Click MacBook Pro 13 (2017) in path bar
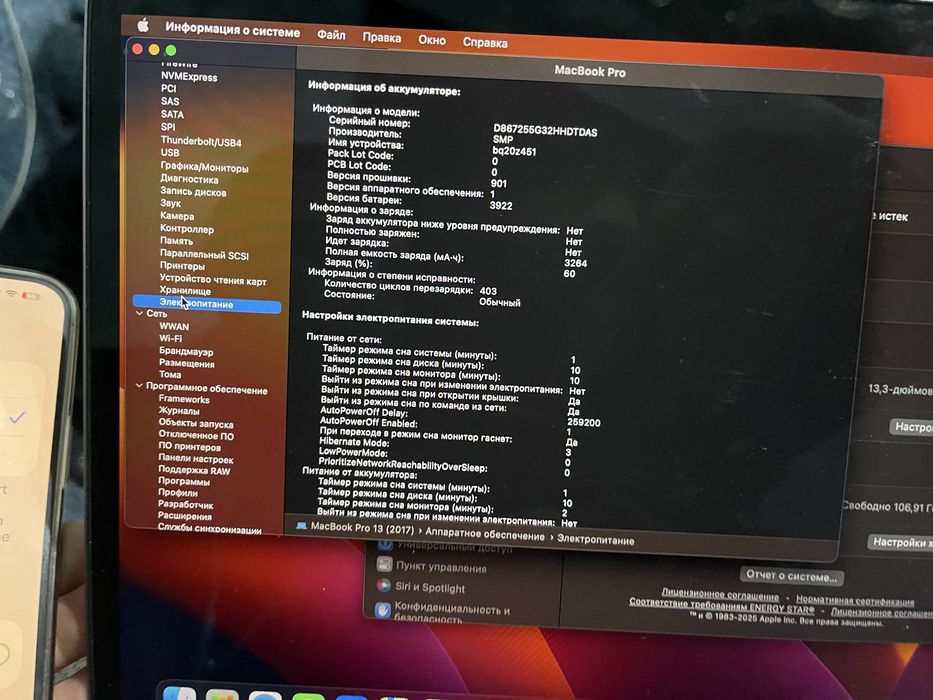This screenshot has height=700, width=933. pyautogui.click(x=362, y=528)
